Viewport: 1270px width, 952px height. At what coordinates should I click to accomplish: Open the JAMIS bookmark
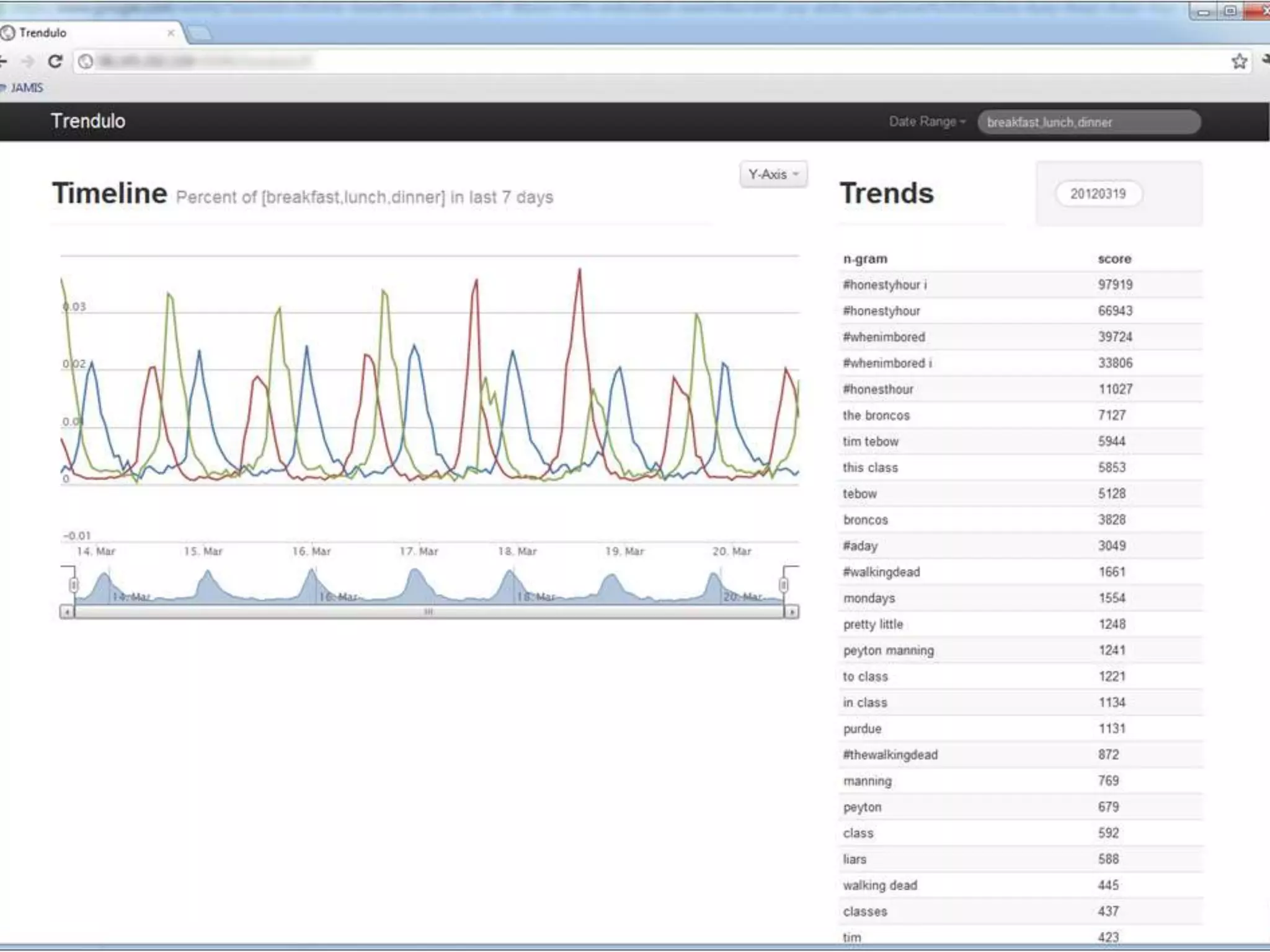pos(25,88)
